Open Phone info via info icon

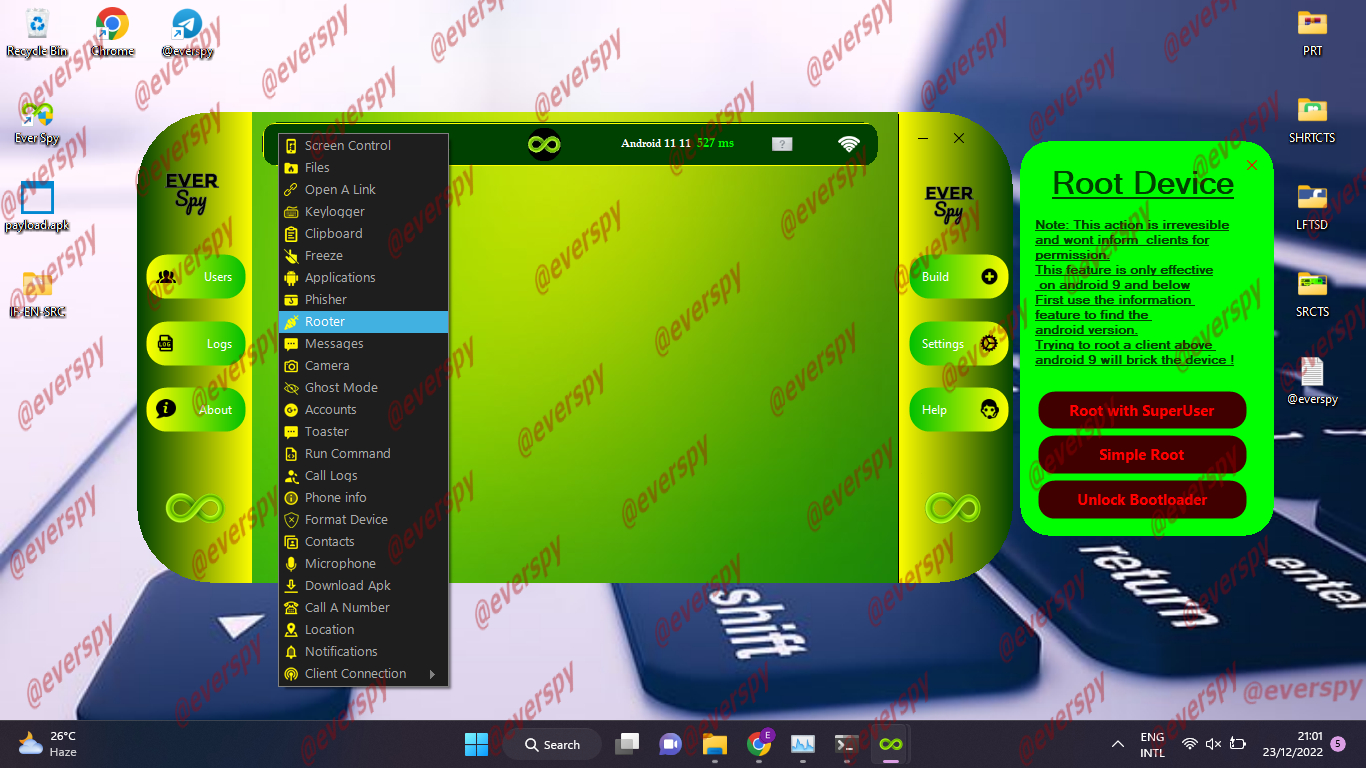click(x=291, y=498)
